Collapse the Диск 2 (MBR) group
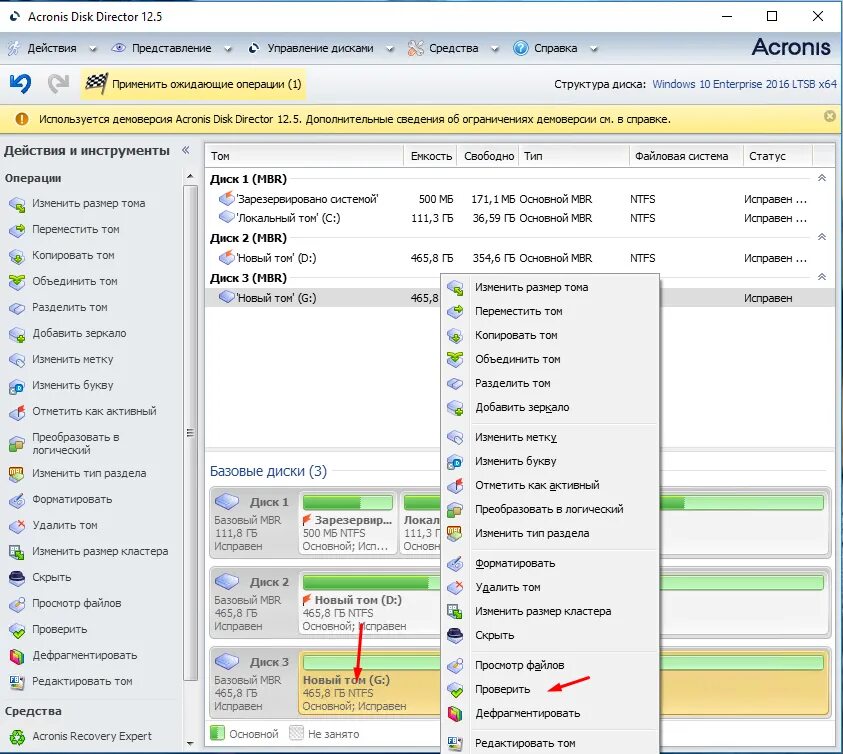843x754 pixels. click(821, 237)
